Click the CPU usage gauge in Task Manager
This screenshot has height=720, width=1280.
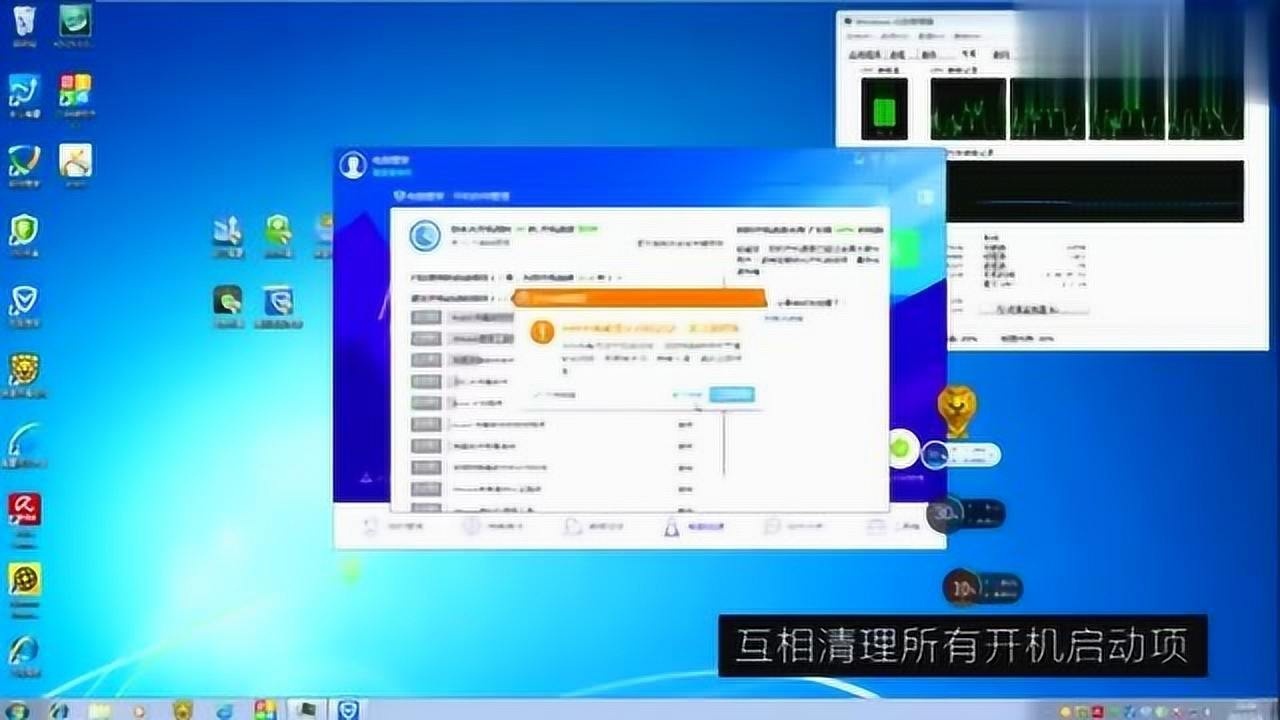[884, 109]
